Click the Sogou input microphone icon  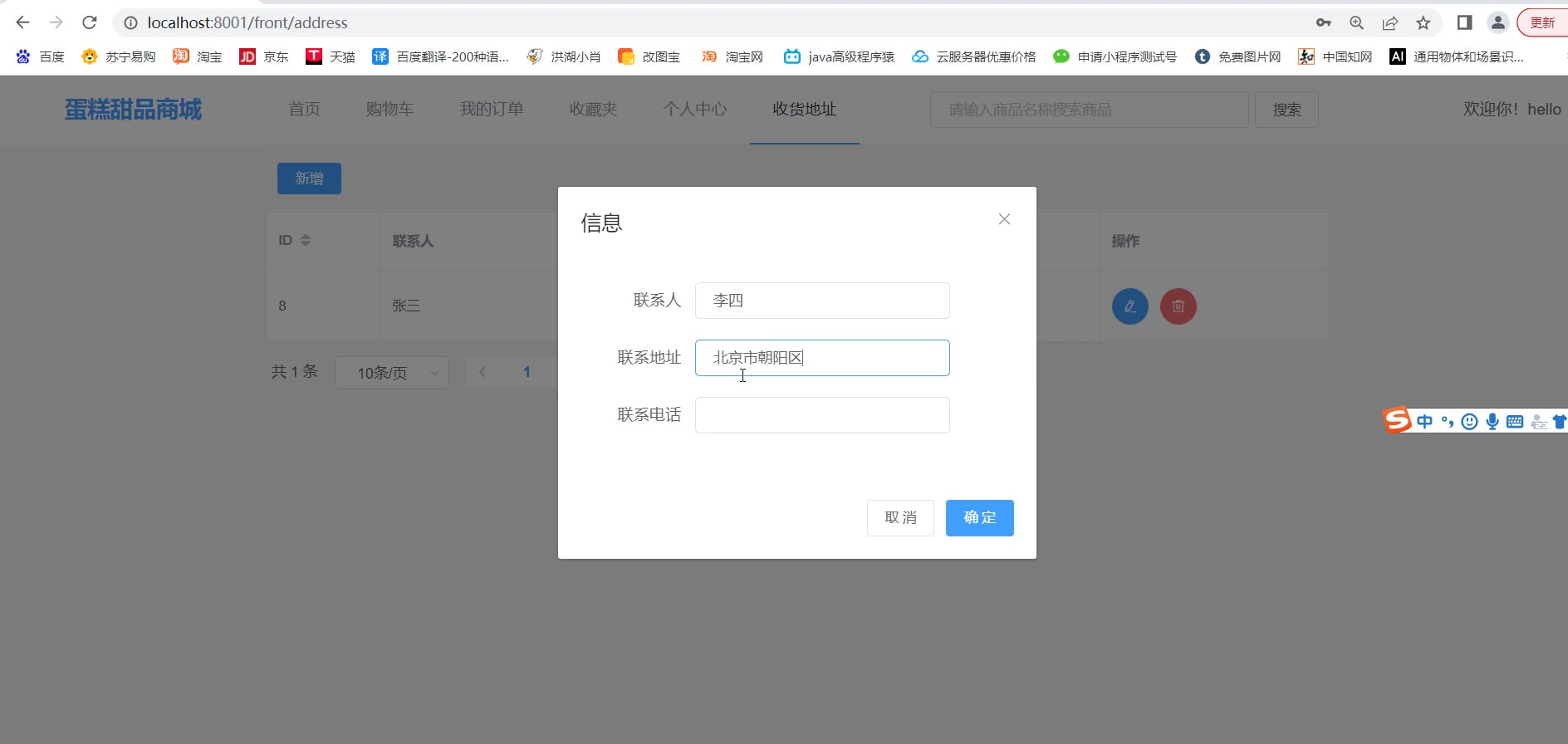(x=1492, y=422)
